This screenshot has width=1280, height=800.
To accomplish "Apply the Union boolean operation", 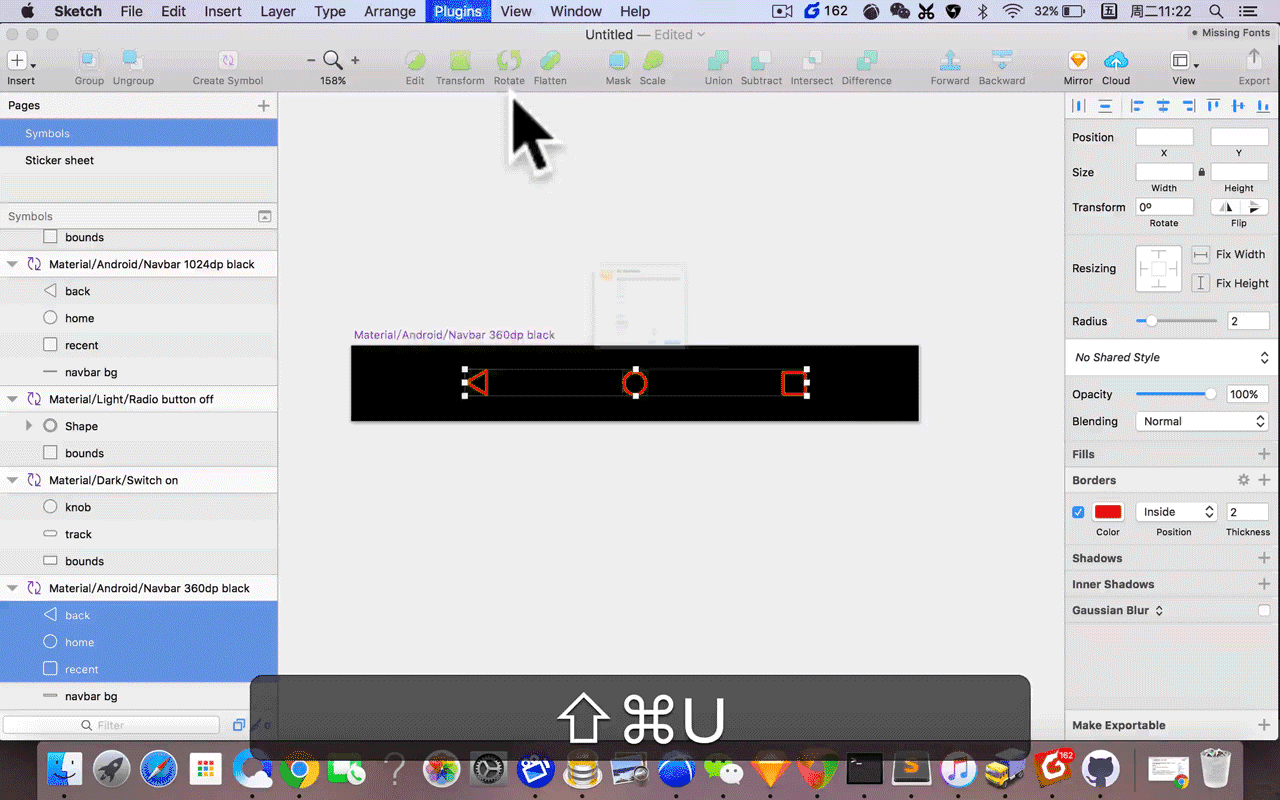I will tap(718, 62).
